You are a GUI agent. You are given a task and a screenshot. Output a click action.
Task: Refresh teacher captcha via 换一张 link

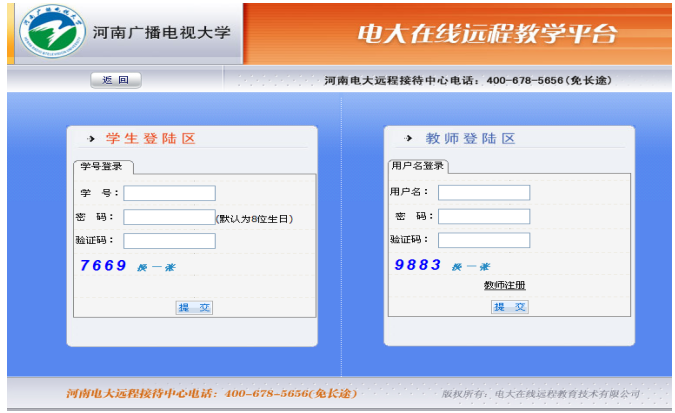[x=471, y=267]
